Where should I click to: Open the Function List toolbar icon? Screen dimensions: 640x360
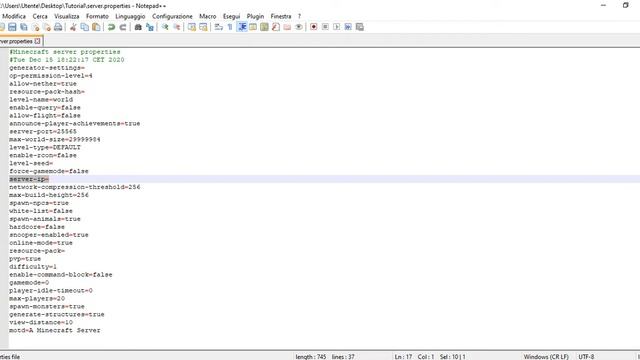point(276,27)
